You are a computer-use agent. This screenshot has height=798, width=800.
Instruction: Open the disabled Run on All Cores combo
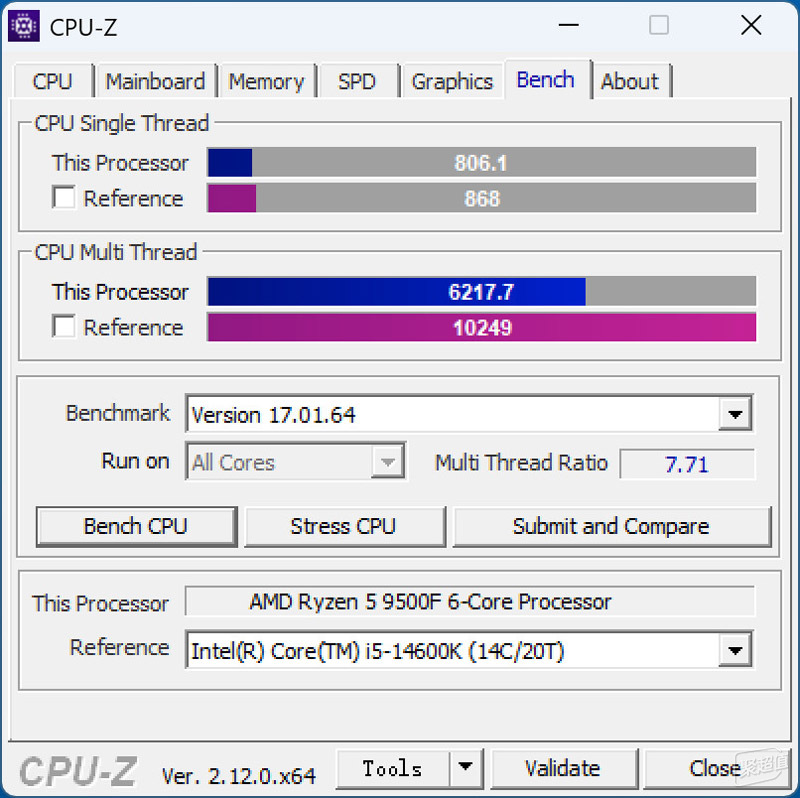[295, 462]
